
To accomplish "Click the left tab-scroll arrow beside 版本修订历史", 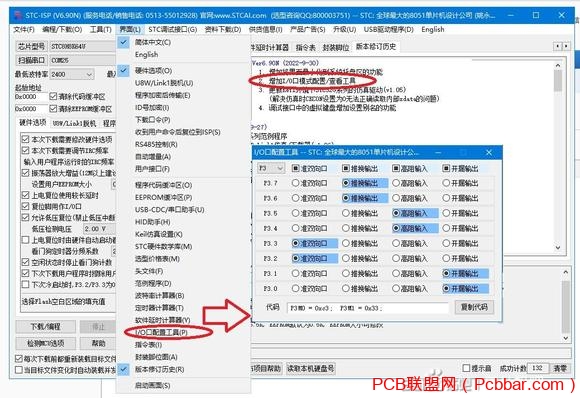I will (x=557, y=46).
